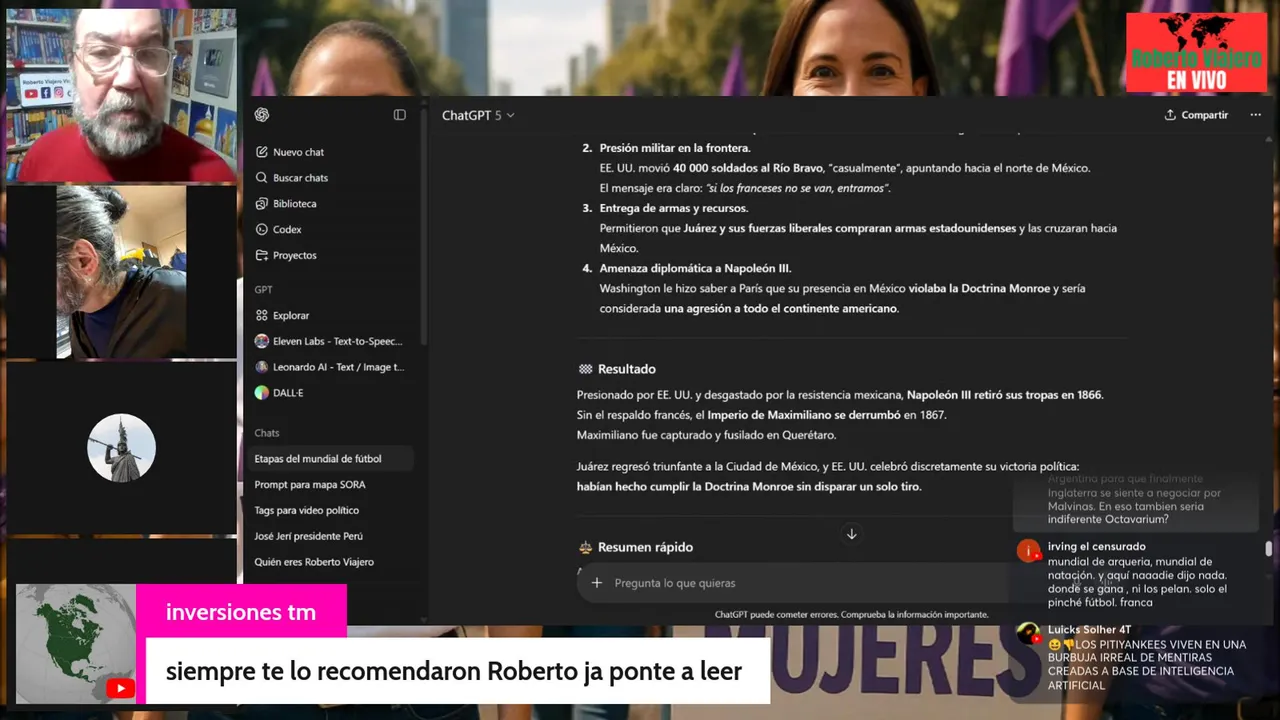The height and width of the screenshot is (720, 1280).
Task: Click the scroll-to-bottom arrow button
Action: click(851, 534)
